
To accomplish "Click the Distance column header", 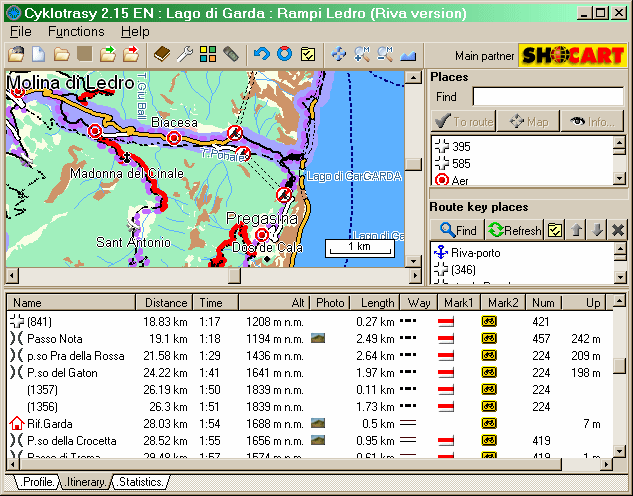I will click(165, 303).
